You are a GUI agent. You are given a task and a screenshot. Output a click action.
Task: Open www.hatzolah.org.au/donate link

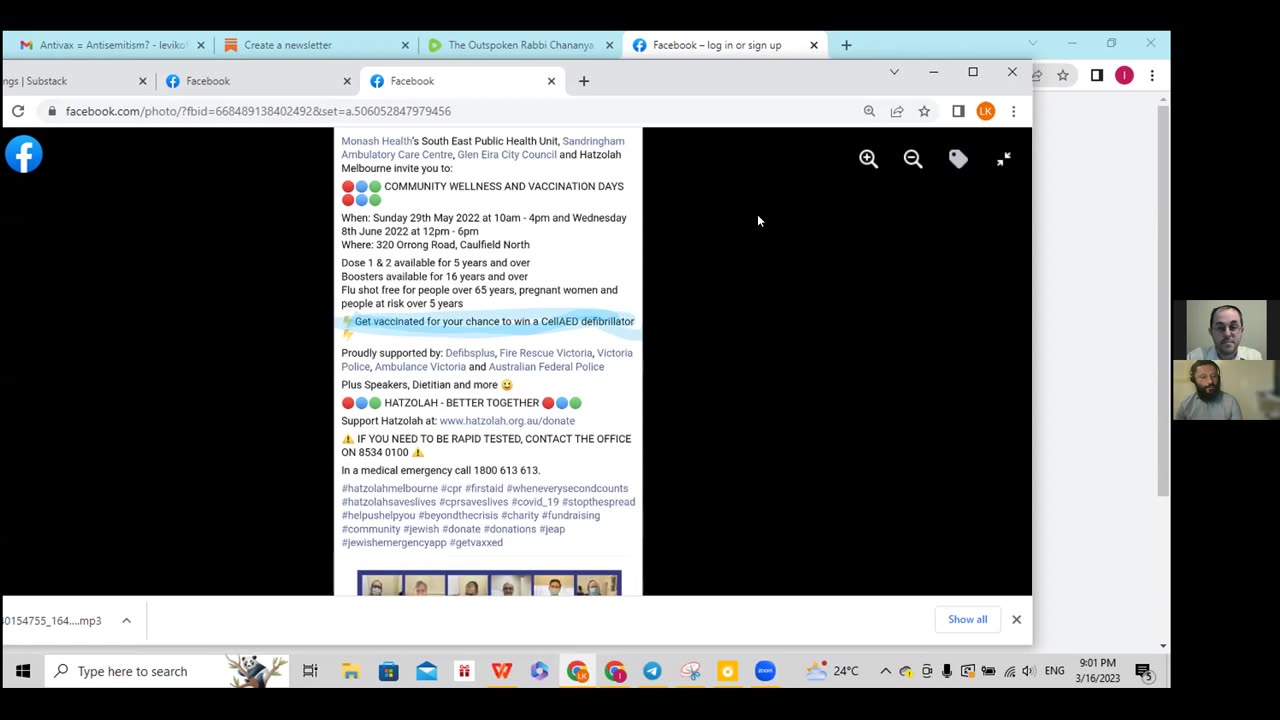[x=507, y=421]
